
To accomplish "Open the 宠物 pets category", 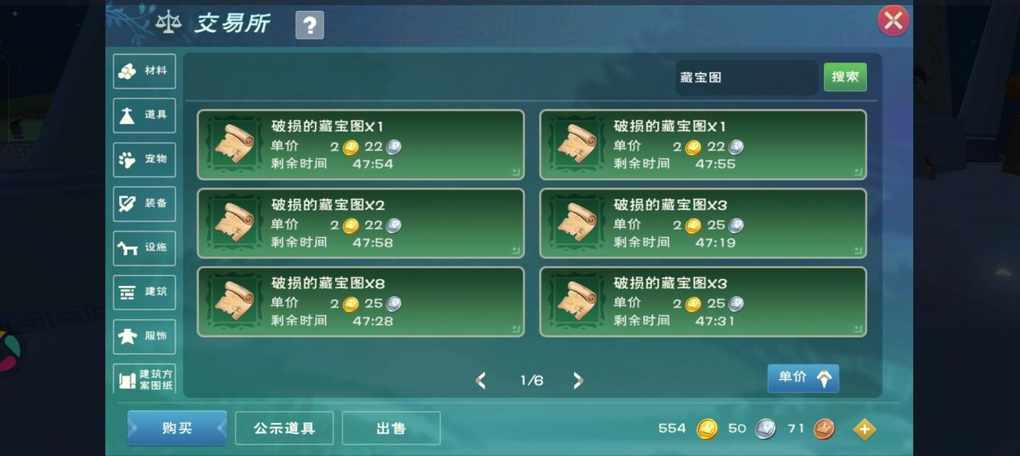I will pyautogui.click(x=144, y=159).
